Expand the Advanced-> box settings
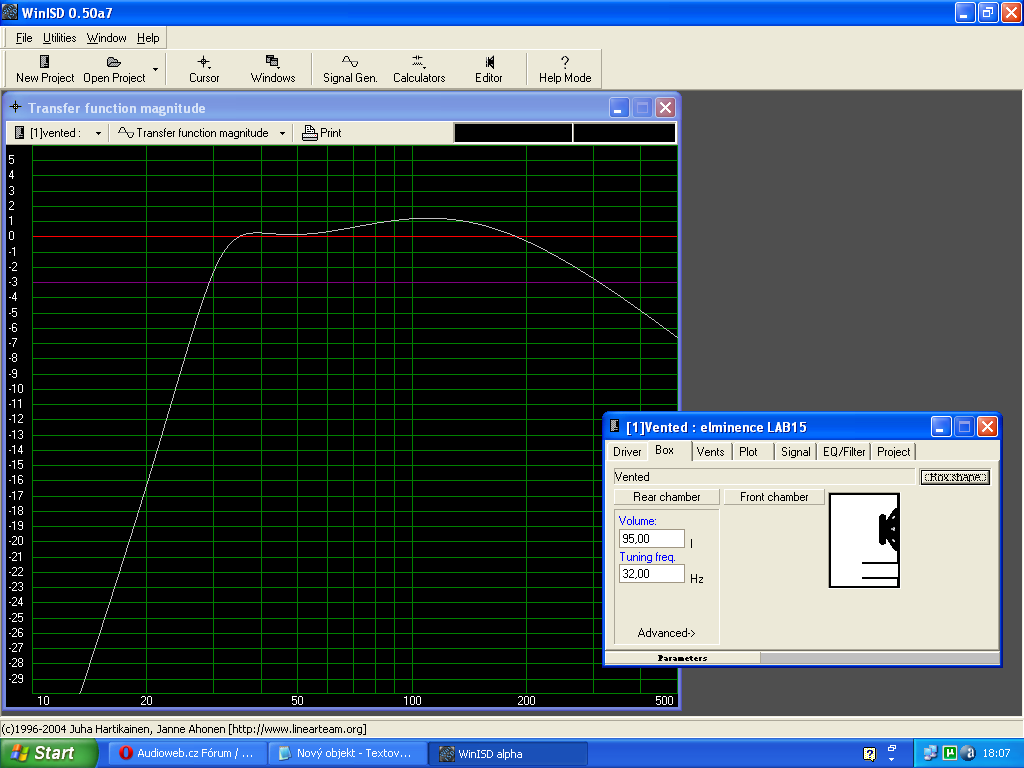The height and width of the screenshot is (768, 1024). [x=666, y=633]
